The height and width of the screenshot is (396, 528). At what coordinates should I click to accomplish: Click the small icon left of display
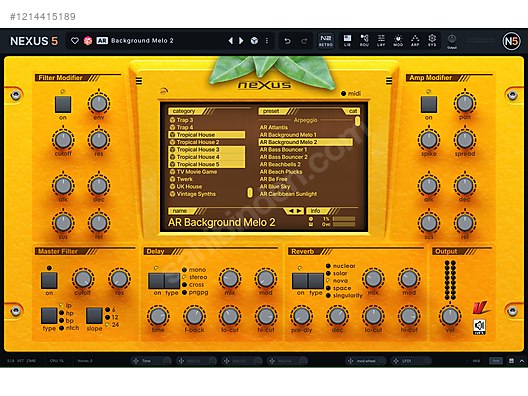pyautogui.click(x=163, y=91)
